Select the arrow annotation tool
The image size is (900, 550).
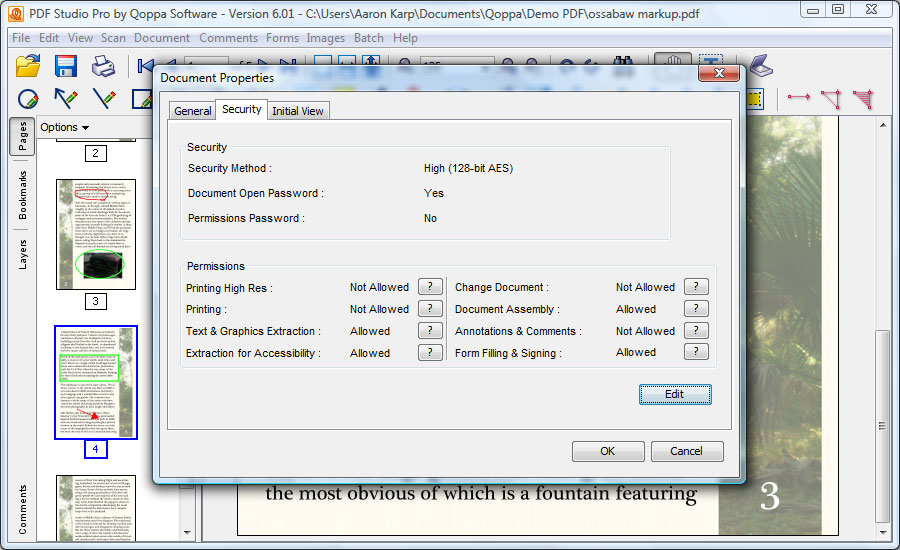pyautogui.click(x=65, y=99)
